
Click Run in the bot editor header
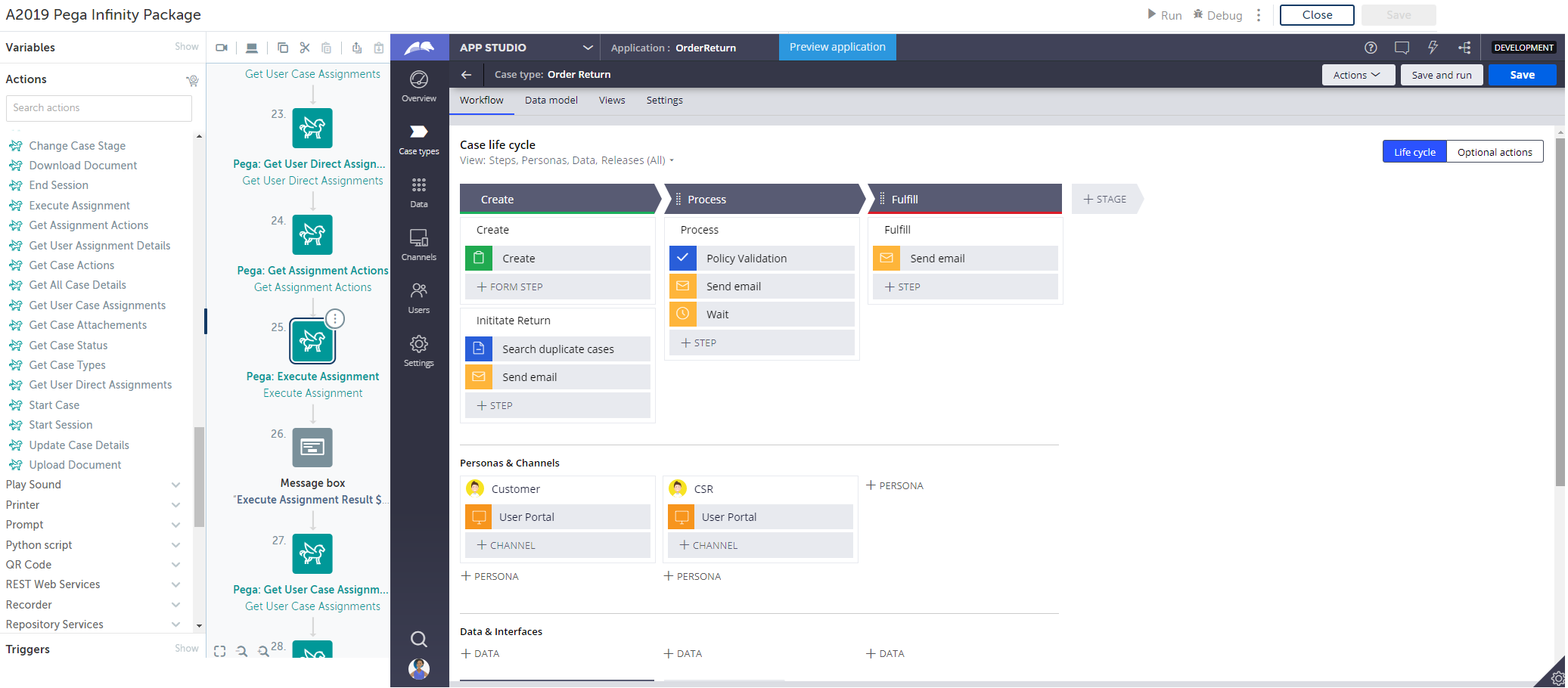(1164, 15)
